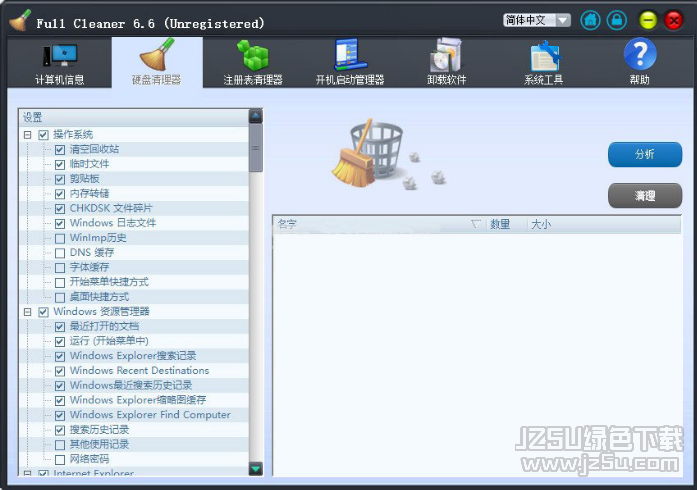Image resolution: width=697 pixels, height=490 pixels.
Task: Click the home icon in title bar
Action: point(590,20)
